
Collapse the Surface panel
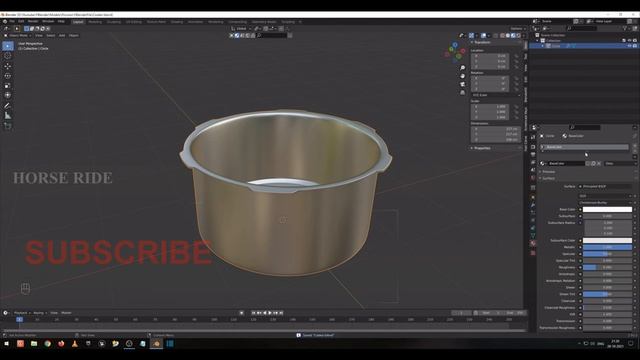click(548, 178)
